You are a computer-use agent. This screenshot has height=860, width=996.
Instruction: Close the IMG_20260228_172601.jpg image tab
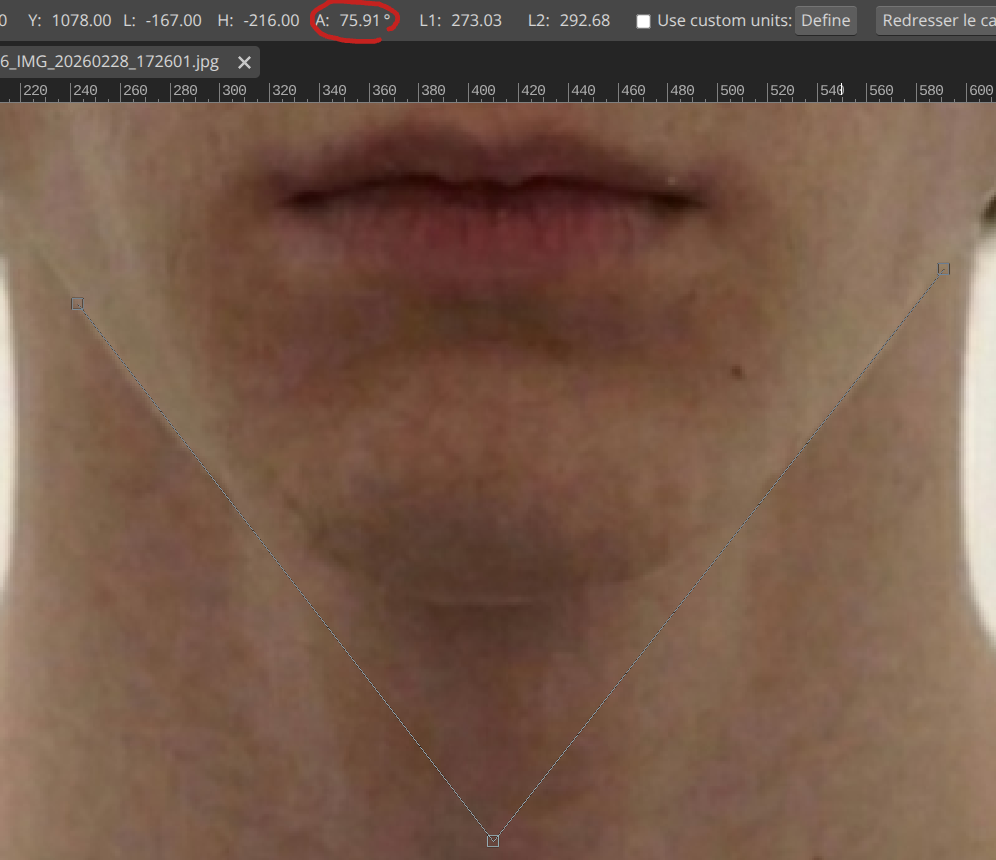point(244,61)
